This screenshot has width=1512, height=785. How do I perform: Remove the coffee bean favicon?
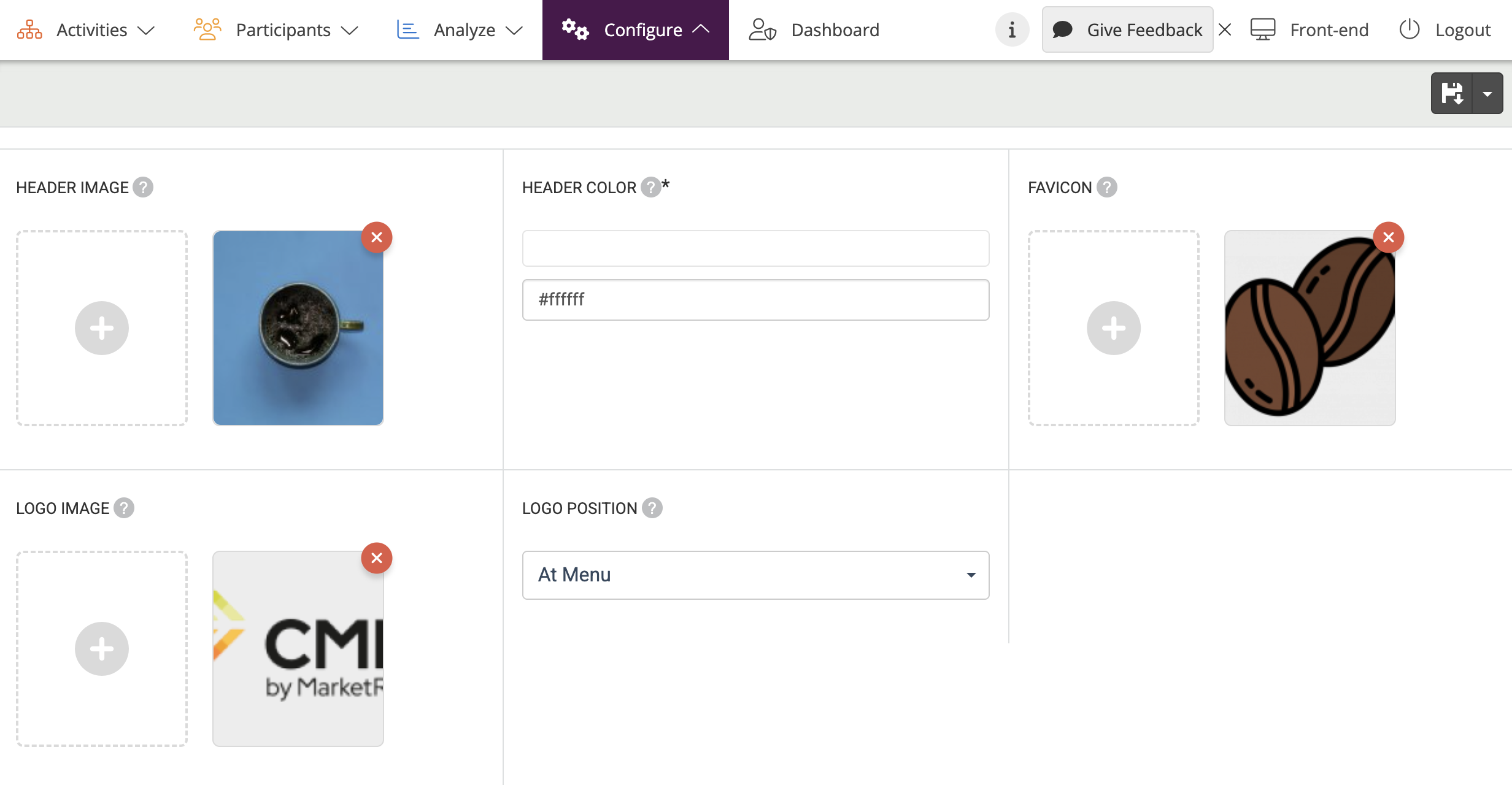pos(1388,237)
